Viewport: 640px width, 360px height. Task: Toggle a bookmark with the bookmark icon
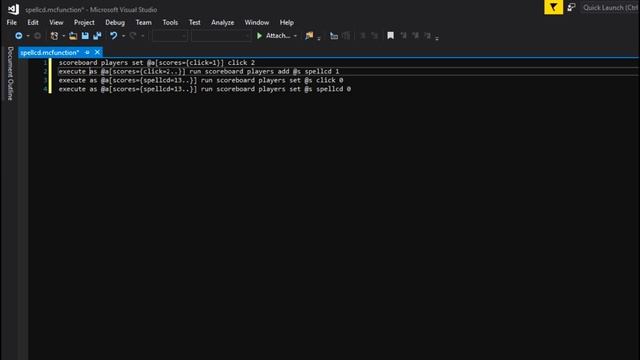tap(391, 36)
